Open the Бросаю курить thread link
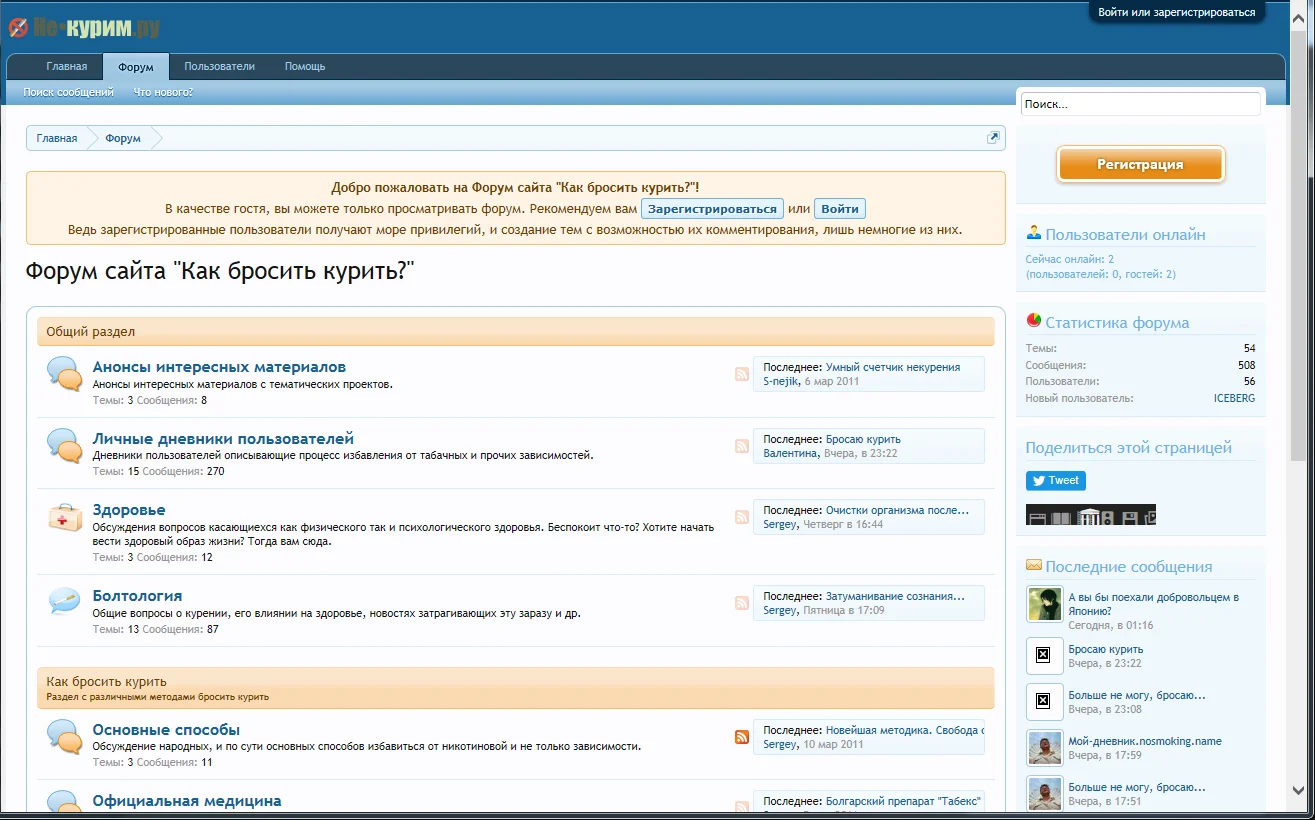Viewport: 1315px width, 820px height. pos(864,438)
